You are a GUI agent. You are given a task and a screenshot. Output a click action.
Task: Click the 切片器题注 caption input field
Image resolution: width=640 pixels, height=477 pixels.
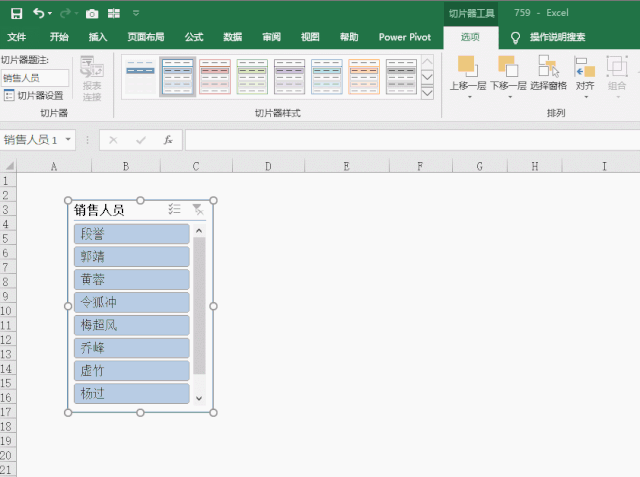(x=35, y=77)
